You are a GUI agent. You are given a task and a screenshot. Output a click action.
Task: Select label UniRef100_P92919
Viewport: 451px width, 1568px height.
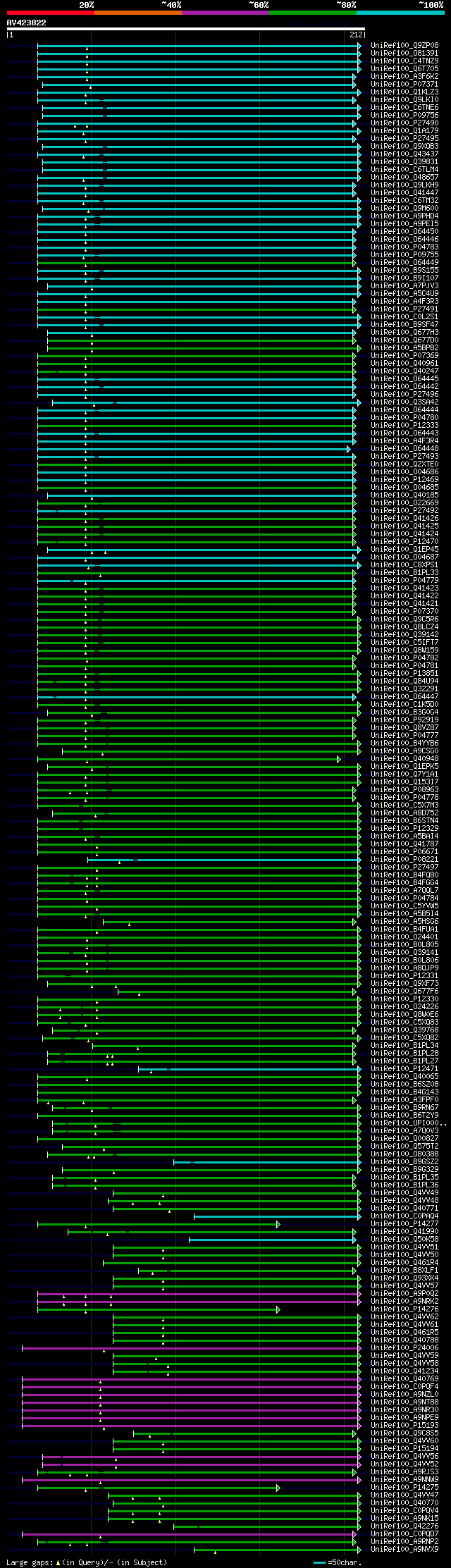click(404, 720)
